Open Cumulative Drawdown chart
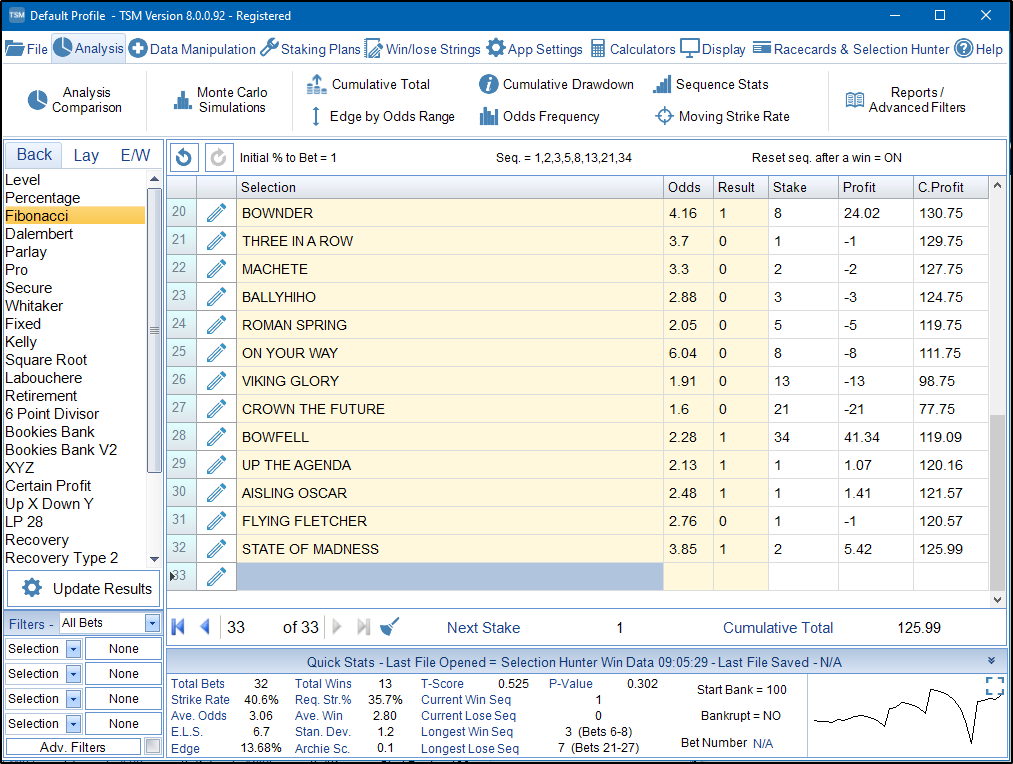Screen dimensions: 1013x764 (x=556, y=85)
